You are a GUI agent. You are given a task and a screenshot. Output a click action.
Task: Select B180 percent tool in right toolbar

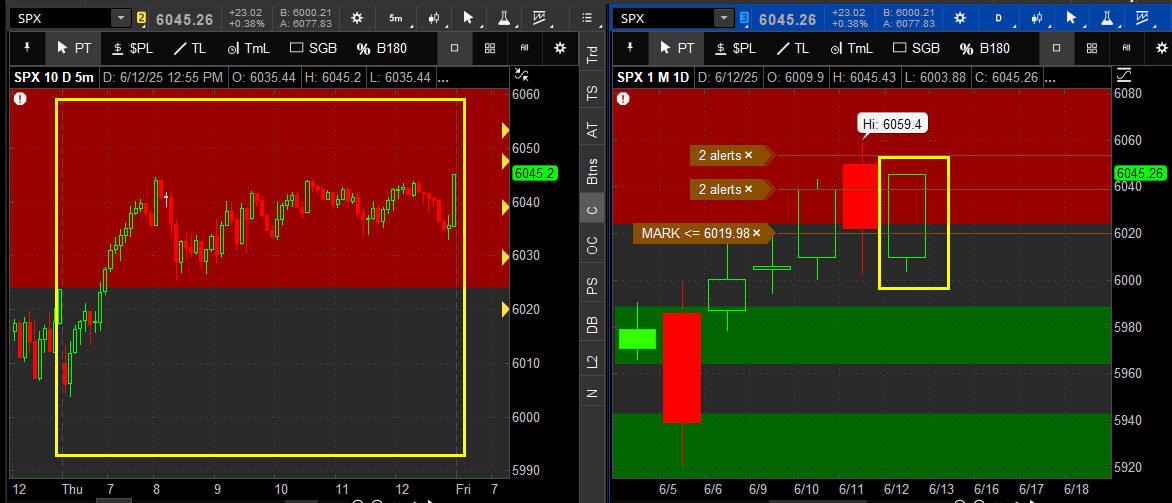tap(984, 48)
